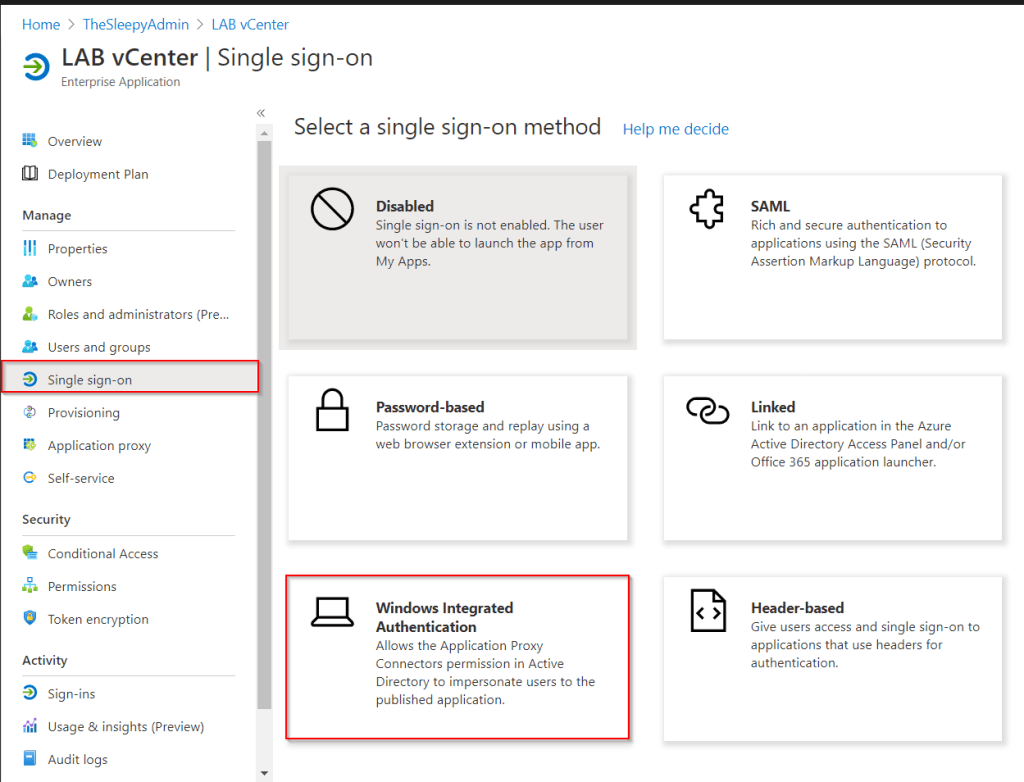Click the Overview grid icon in sidebar
1024x782 pixels.
click(30, 141)
